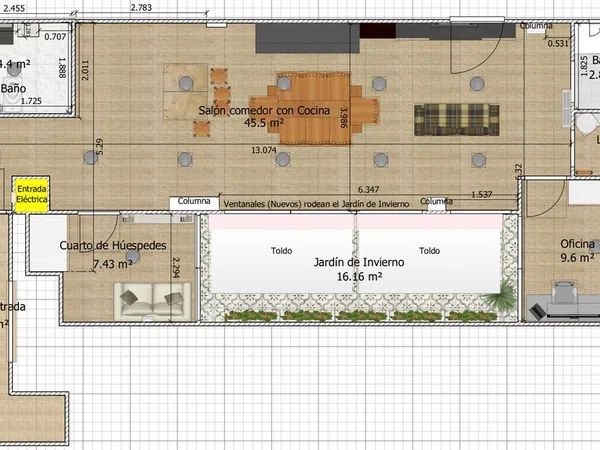Click the plaid sofa in the living room

click(457, 120)
